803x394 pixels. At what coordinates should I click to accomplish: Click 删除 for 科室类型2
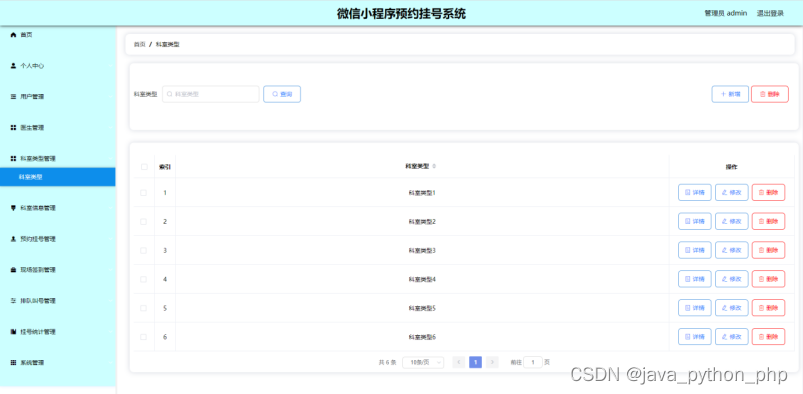click(x=768, y=221)
